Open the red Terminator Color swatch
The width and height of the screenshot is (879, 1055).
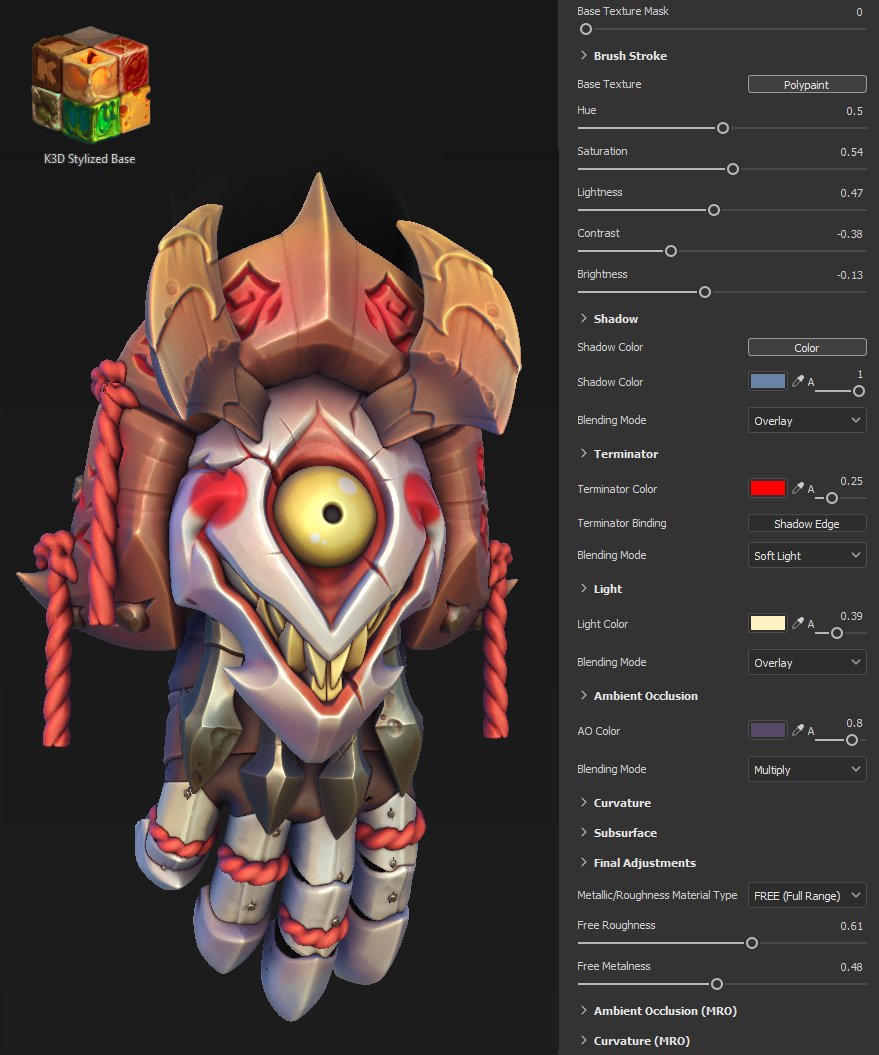pos(768,488)
